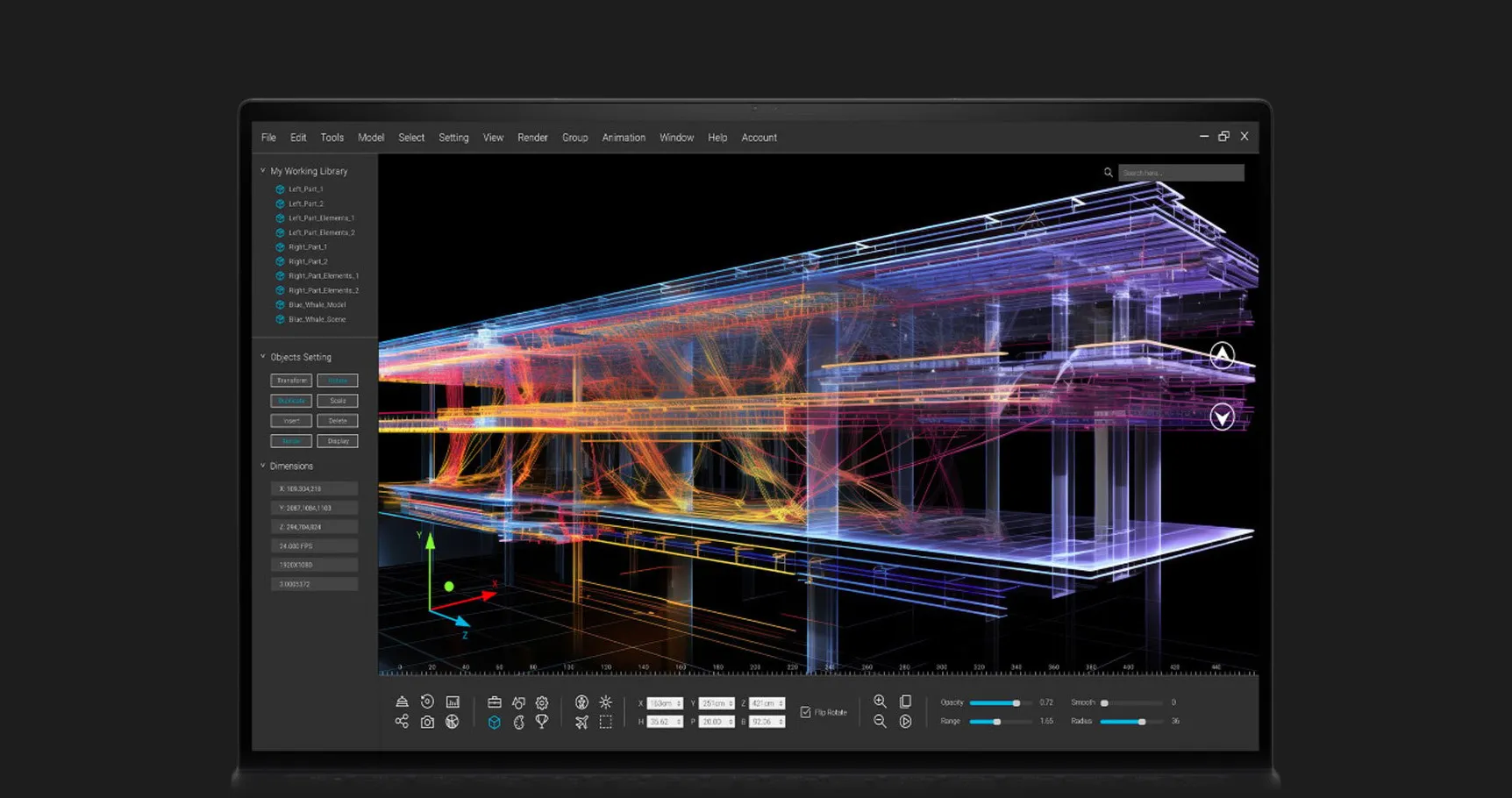This screenshot has height=798, width=1512.
Task: Collapse the Dimensions section
Action: (x=263, y=466)
